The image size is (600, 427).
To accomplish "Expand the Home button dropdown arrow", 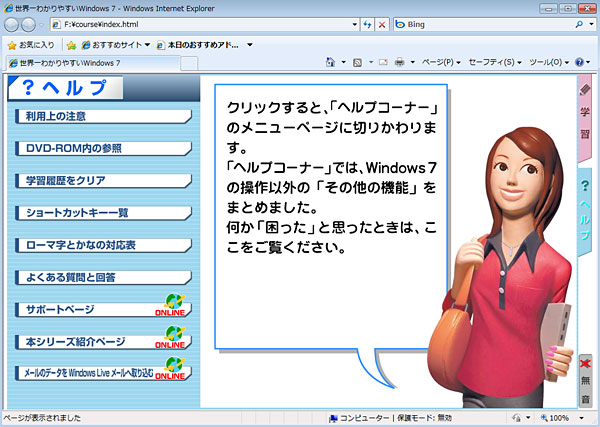I will coord(343,62).
